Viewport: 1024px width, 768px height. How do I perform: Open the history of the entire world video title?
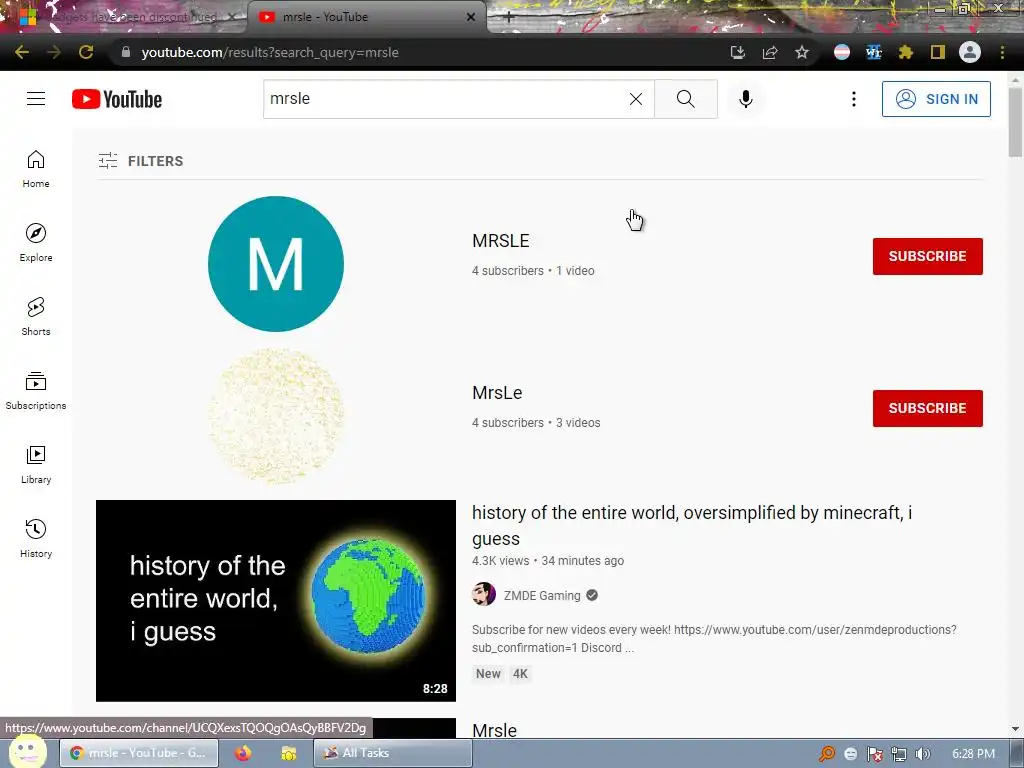click(x=692, y=525)
